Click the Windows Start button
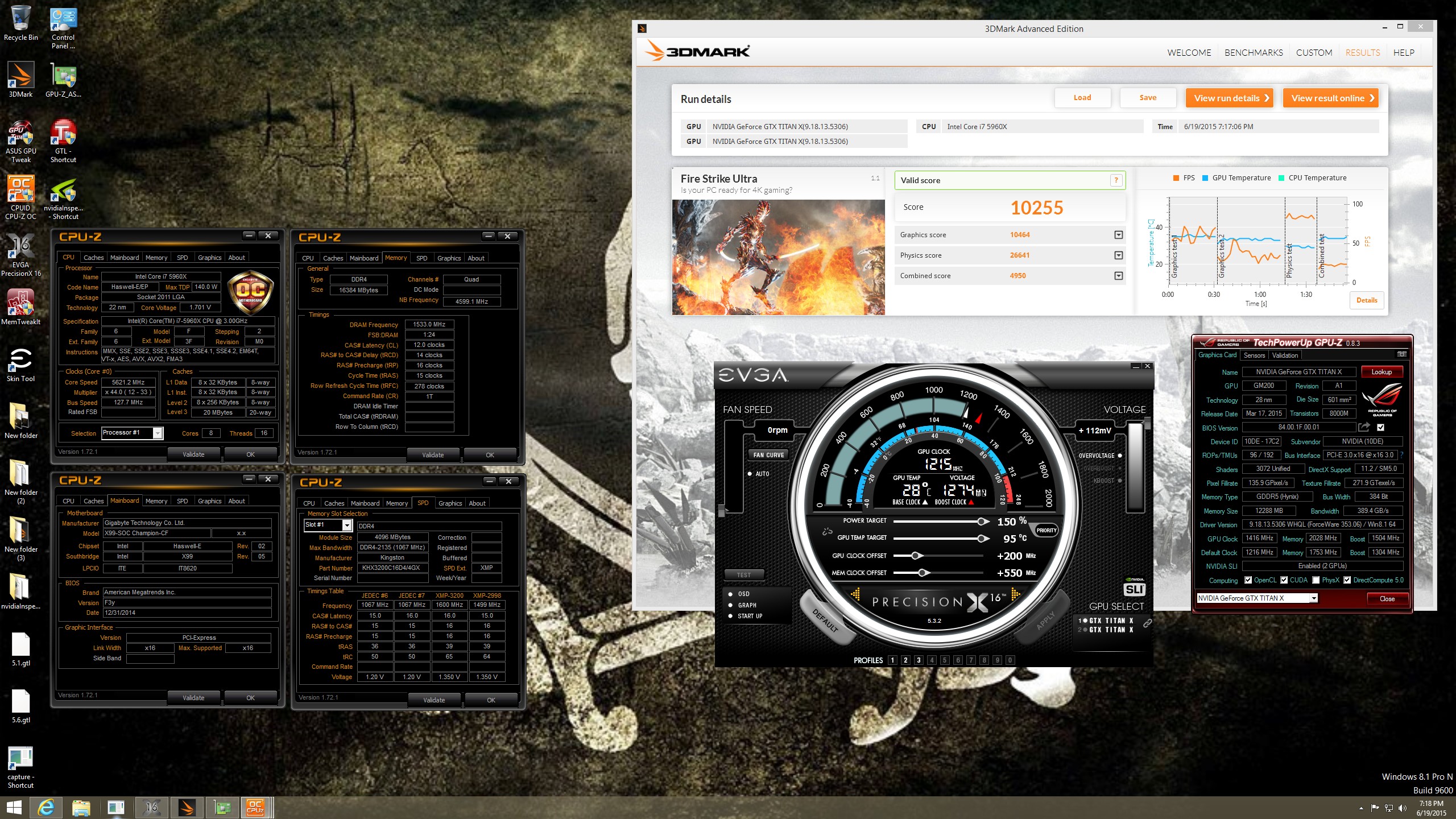Viewport: 1456px width, 819px height. coord(14,807)
